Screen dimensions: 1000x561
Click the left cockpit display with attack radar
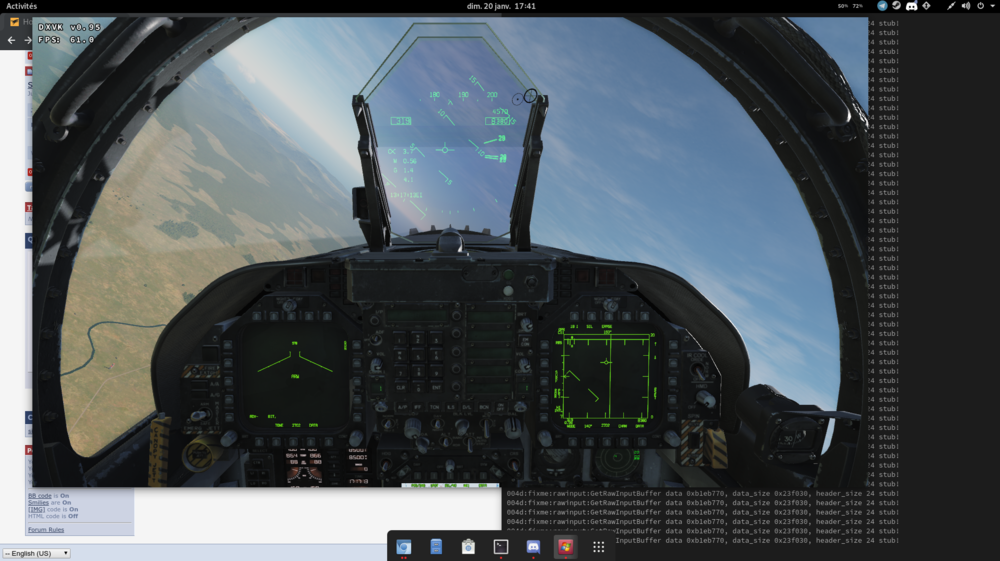tap(295, 377)
